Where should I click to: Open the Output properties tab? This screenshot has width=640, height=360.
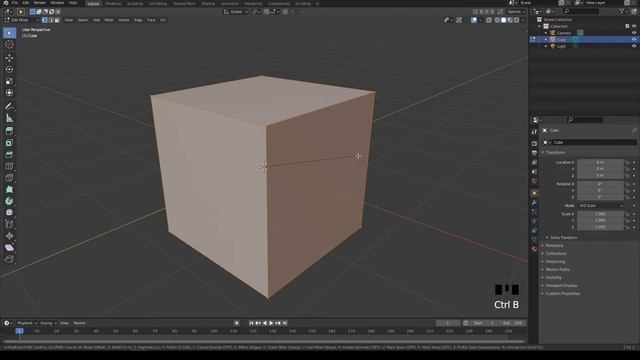534,153
